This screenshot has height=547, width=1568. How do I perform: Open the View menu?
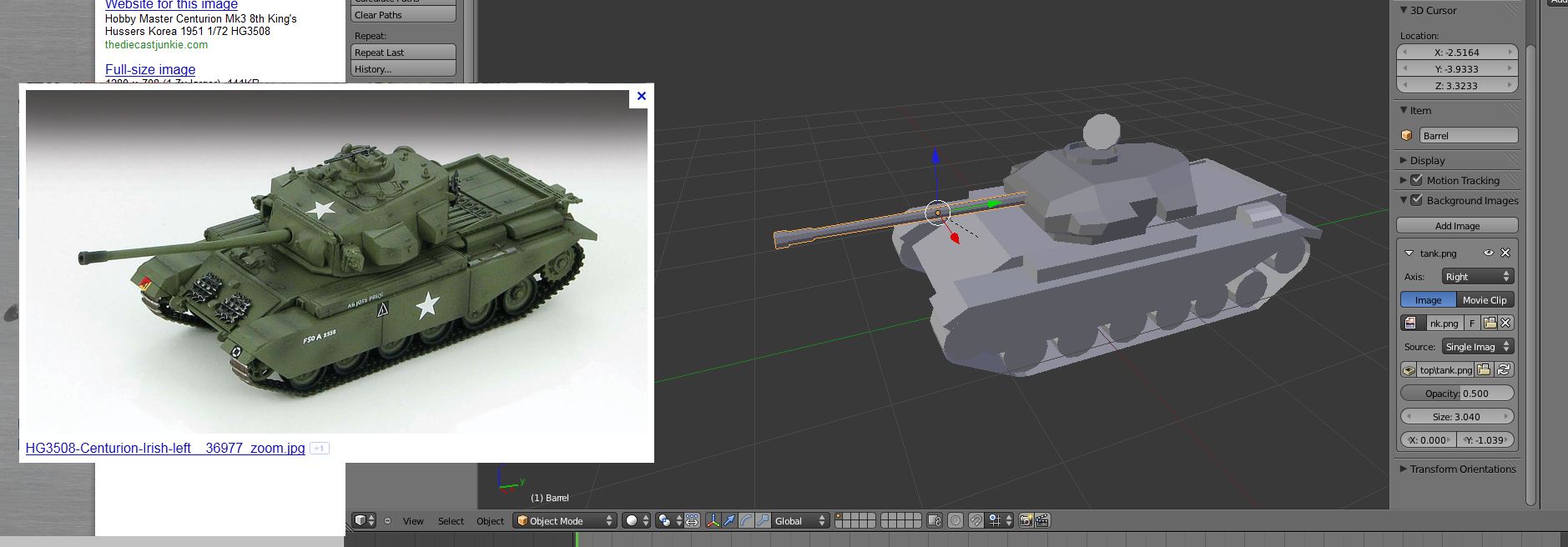[x=413, y=520]
